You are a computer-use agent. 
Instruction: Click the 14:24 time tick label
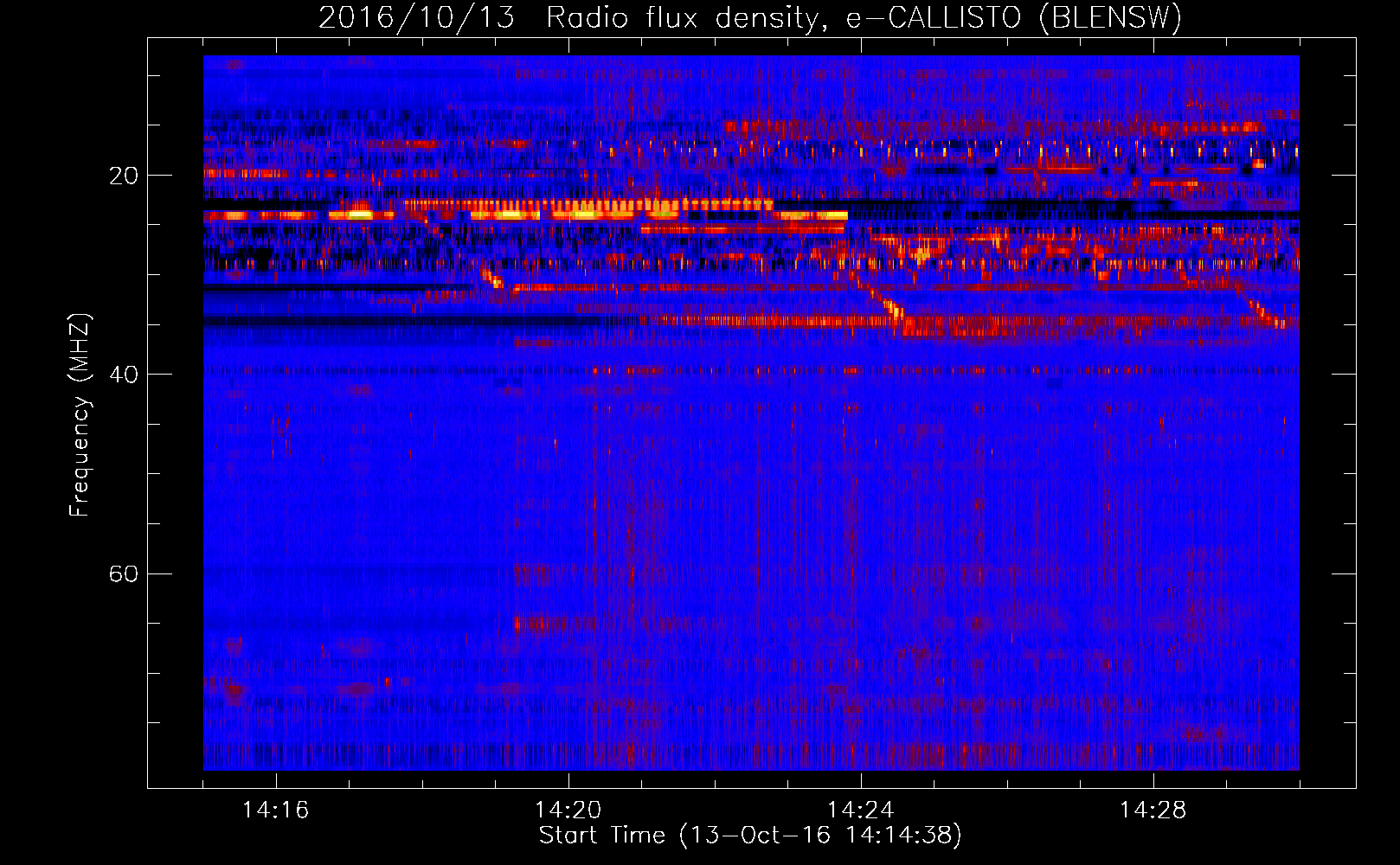click(860, 811)
